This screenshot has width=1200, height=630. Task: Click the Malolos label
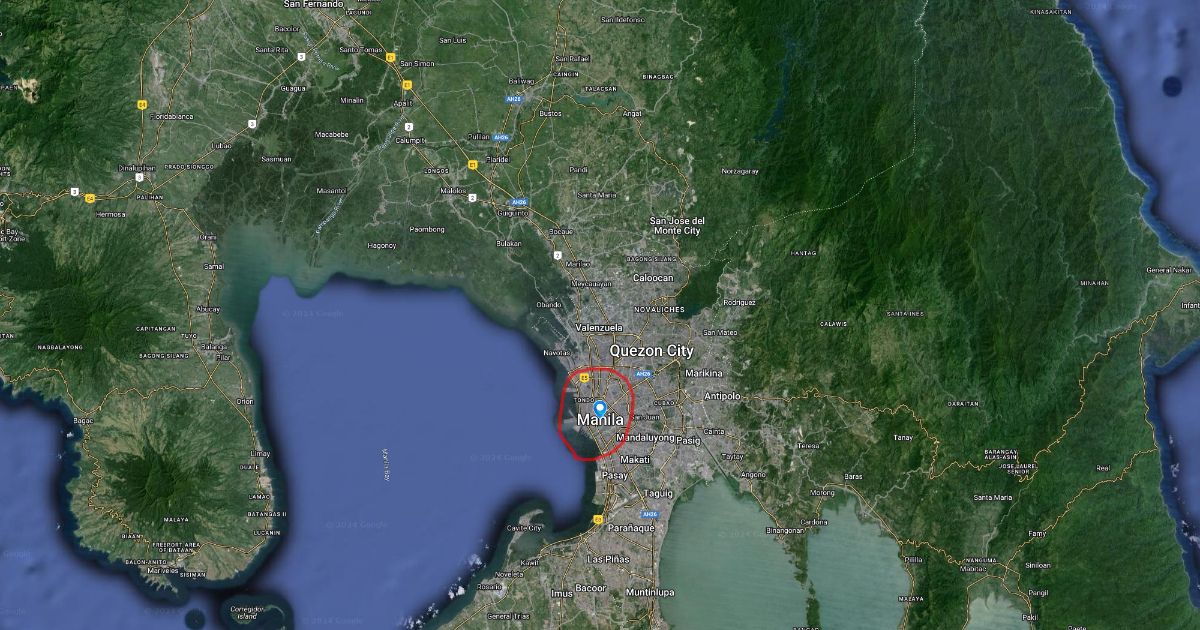(x=454, y=190)
